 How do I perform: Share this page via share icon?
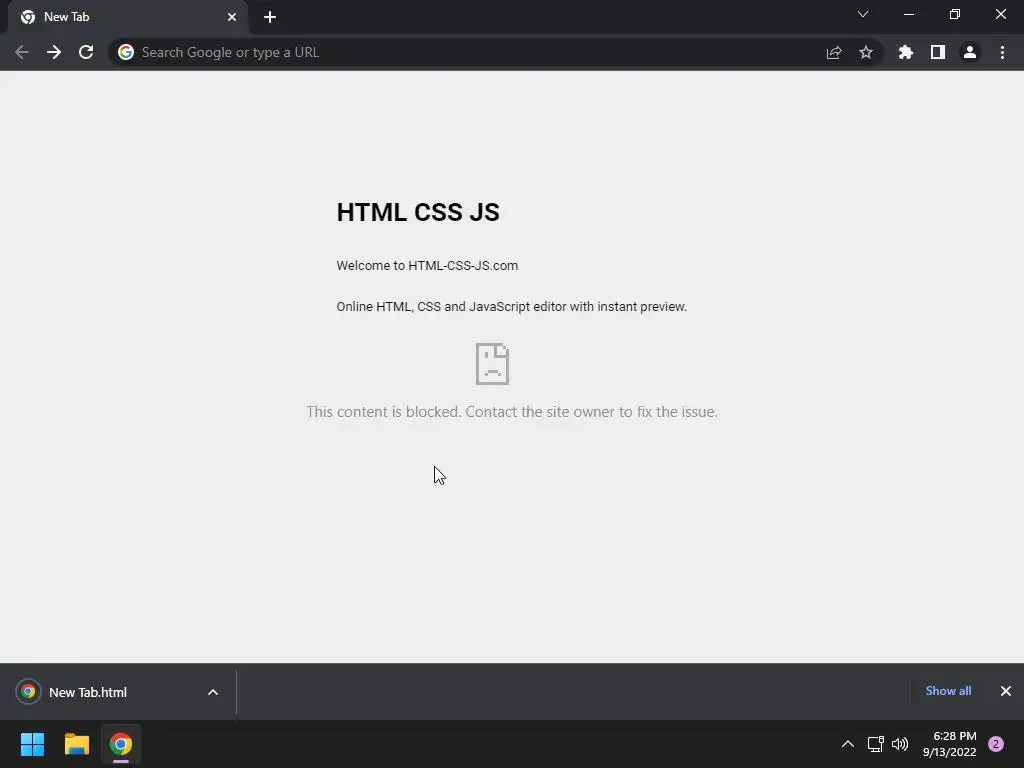834,52
